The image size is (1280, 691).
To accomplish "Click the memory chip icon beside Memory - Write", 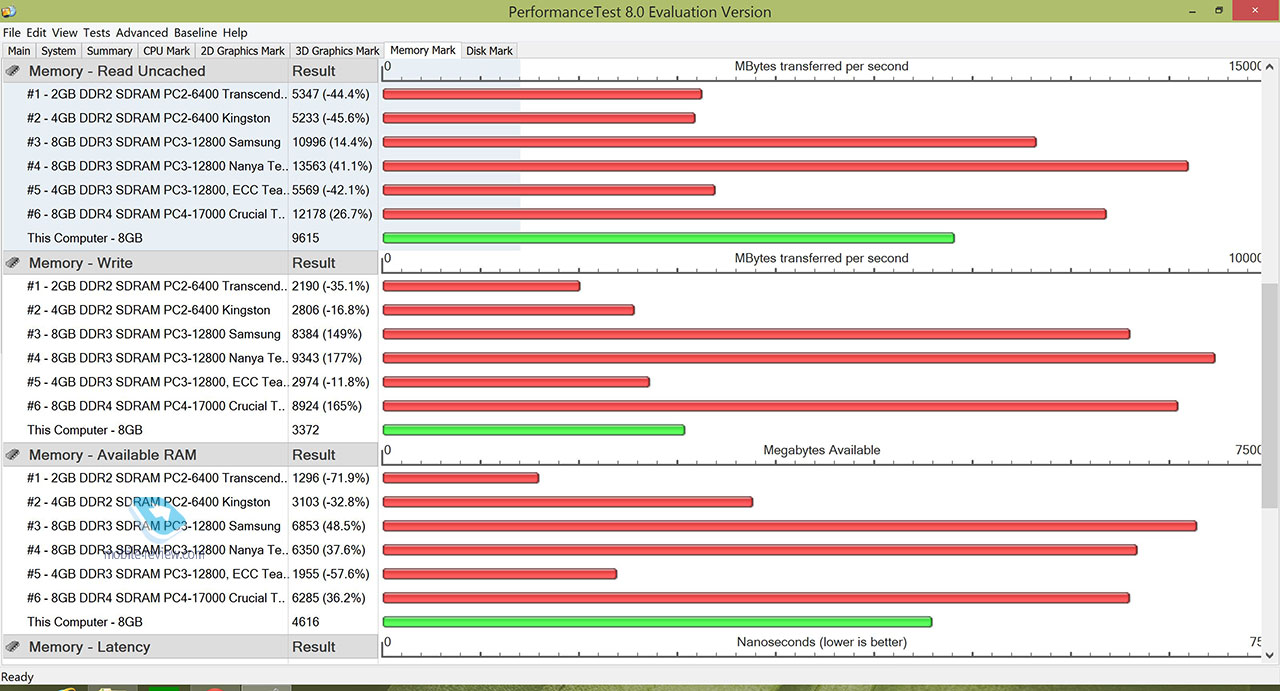I will point(13,263).
